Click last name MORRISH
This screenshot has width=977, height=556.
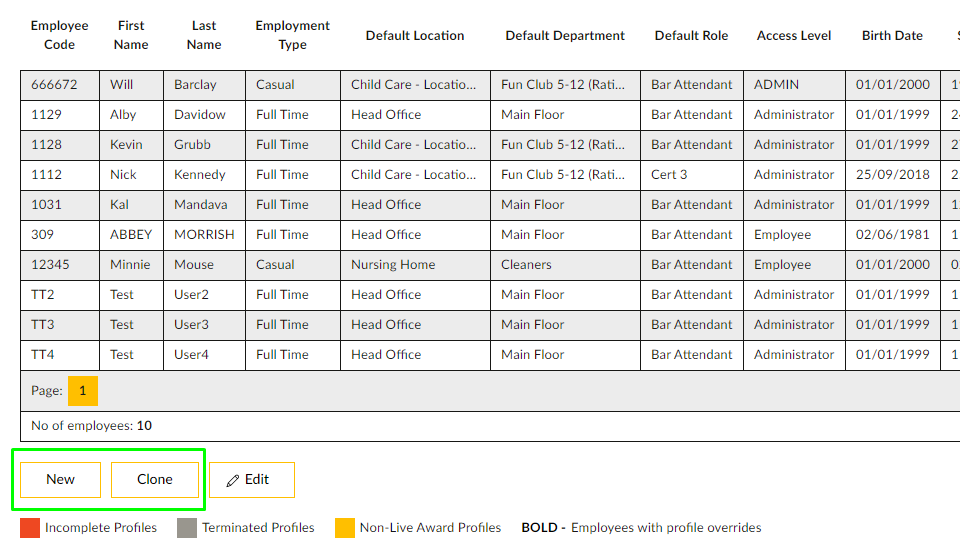(x=204, y=234)
